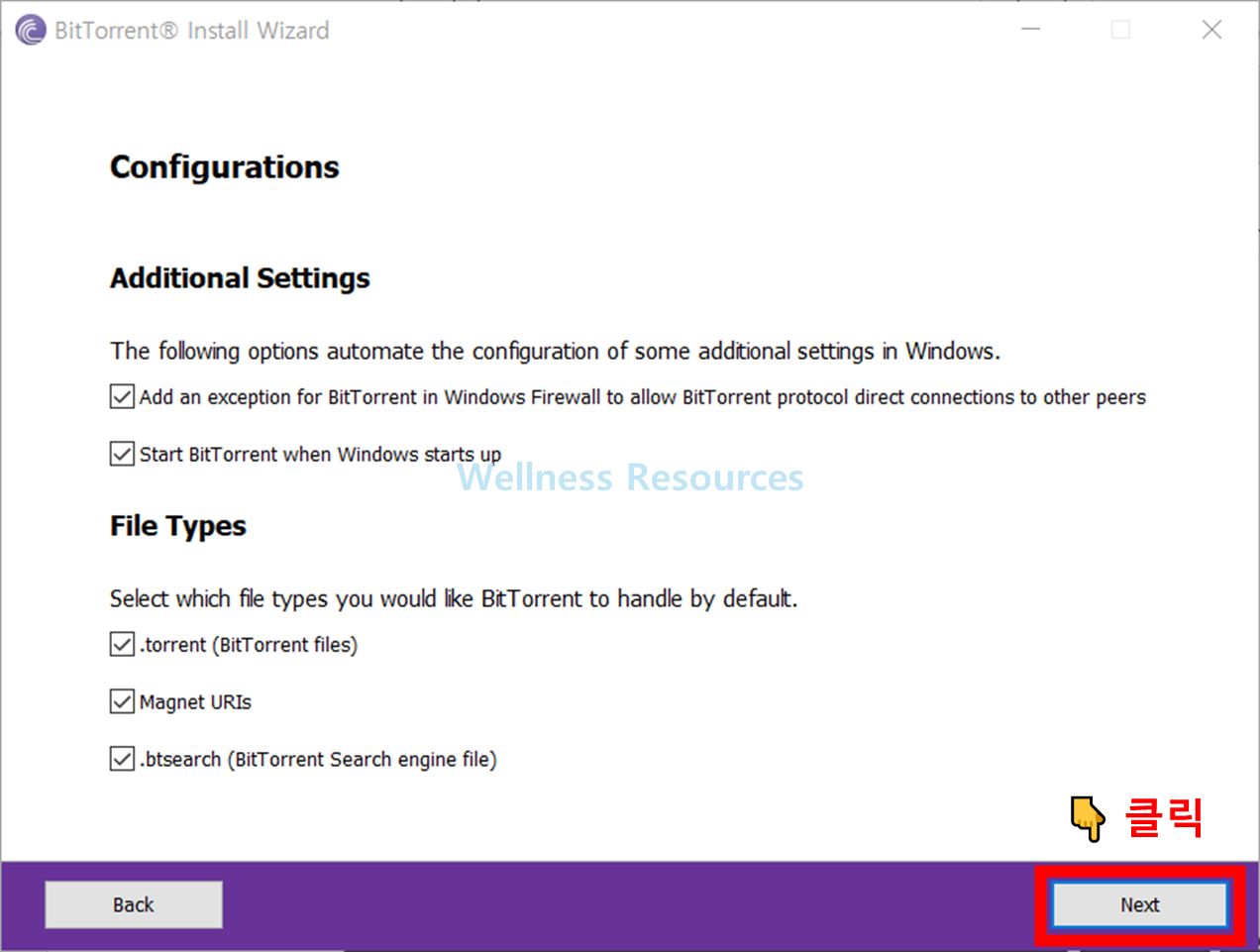Screen dimensions: 1260x952
Task: Close the Install Wizard window
Action: (1211, 30)
